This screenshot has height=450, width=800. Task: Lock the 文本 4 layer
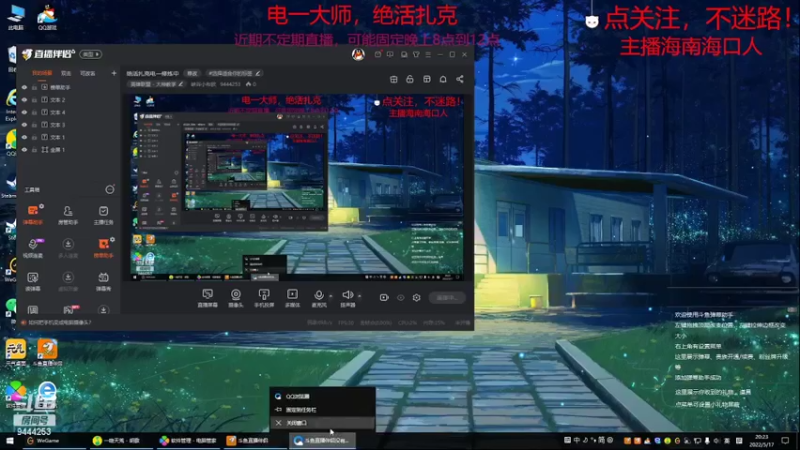pyautogui.click(x=34, y=112)
